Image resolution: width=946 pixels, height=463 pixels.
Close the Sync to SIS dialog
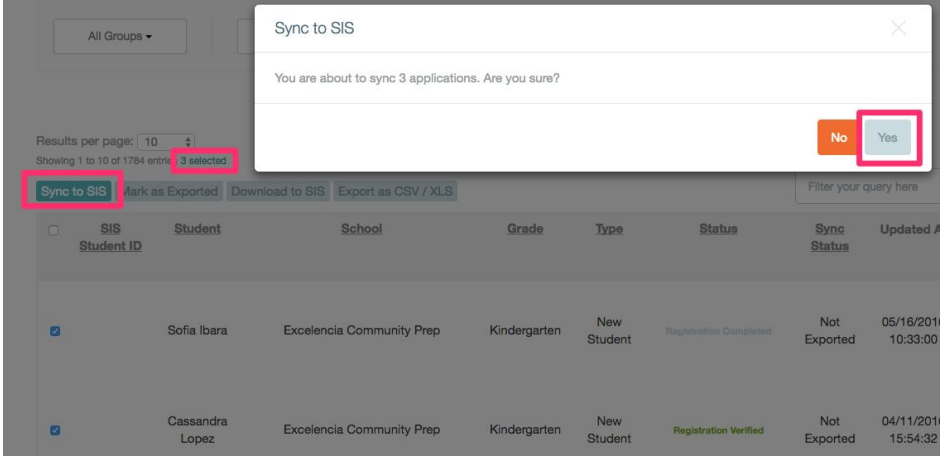pos(898,28)
